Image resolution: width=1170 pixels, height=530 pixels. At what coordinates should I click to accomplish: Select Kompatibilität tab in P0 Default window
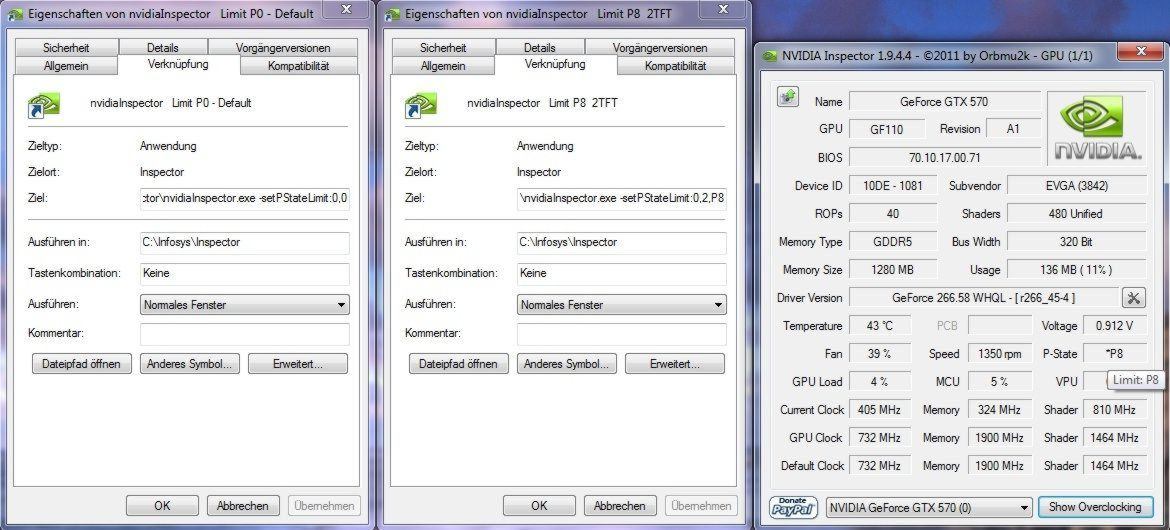click(298, 66)
